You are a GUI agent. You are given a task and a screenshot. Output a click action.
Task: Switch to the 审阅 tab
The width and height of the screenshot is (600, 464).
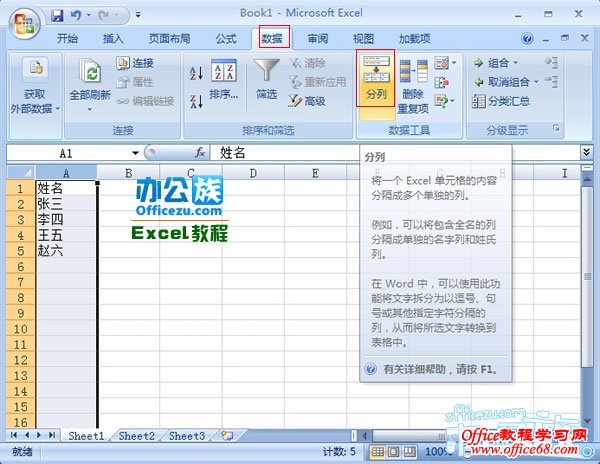coord(318,39)
